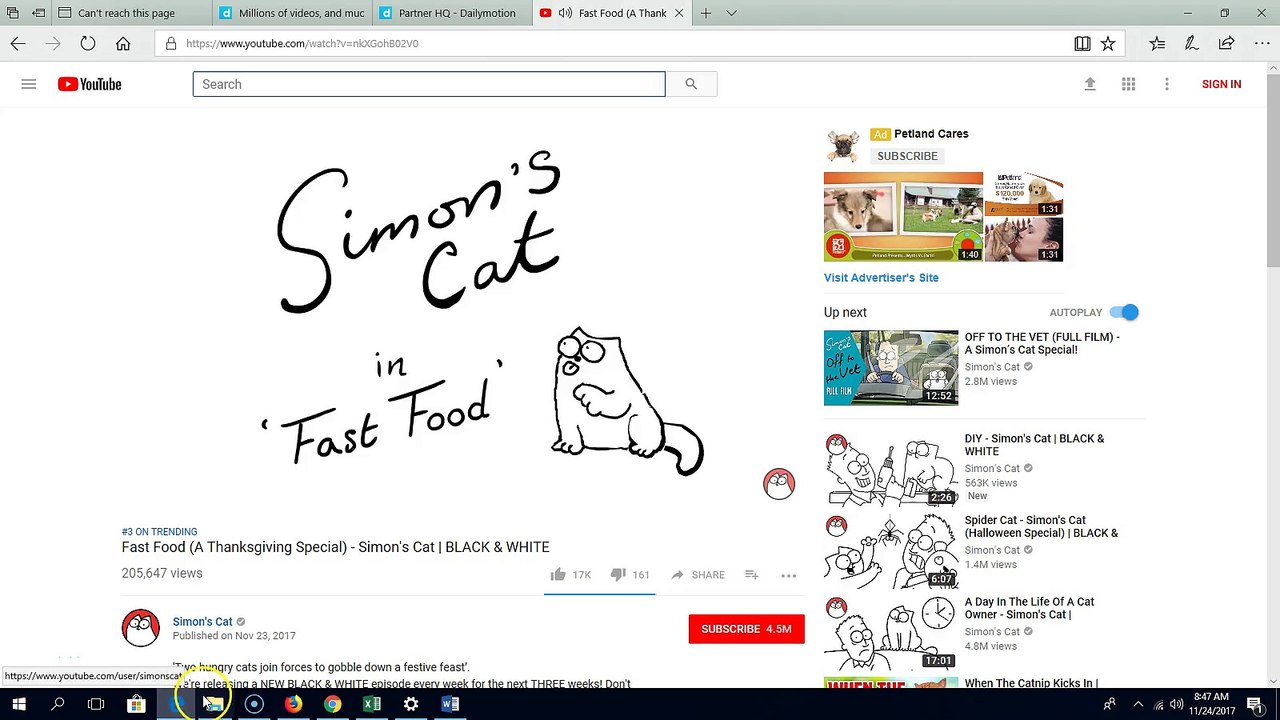The width and height of the screenshot is (1280, 720).
Task: Open the YouTube apps grid icon
Action: point(1128,84)
